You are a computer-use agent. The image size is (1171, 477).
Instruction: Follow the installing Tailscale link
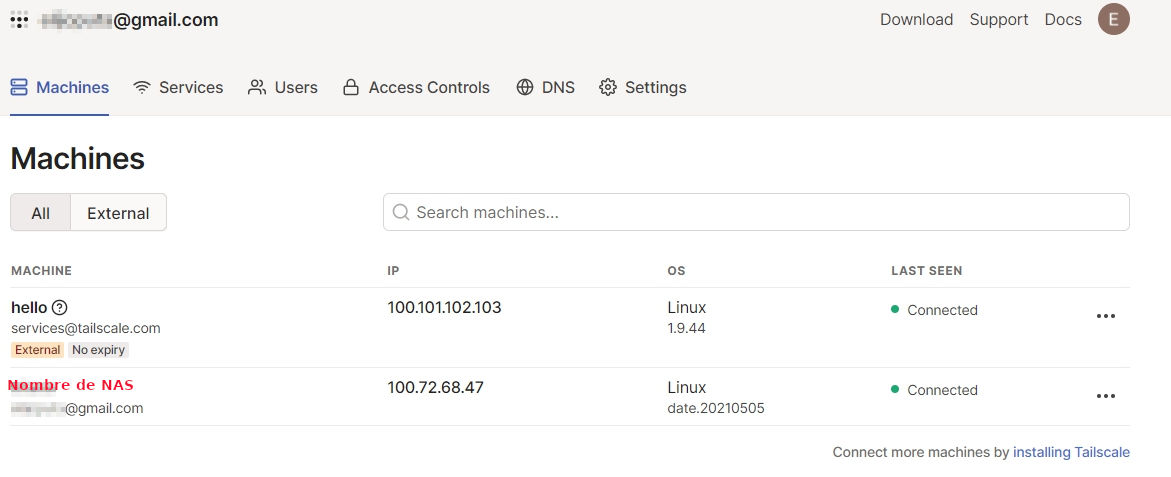[x=1071, y=452]
